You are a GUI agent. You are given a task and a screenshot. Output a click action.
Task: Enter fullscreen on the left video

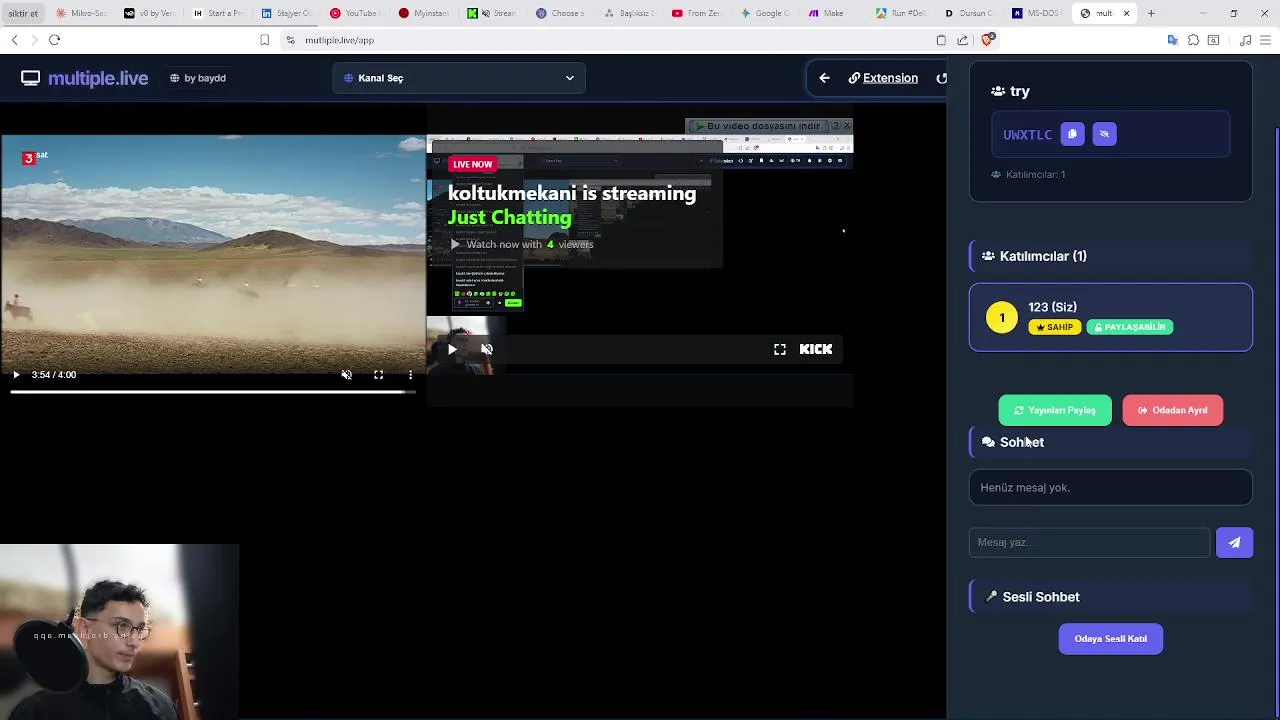coord(378,375)
